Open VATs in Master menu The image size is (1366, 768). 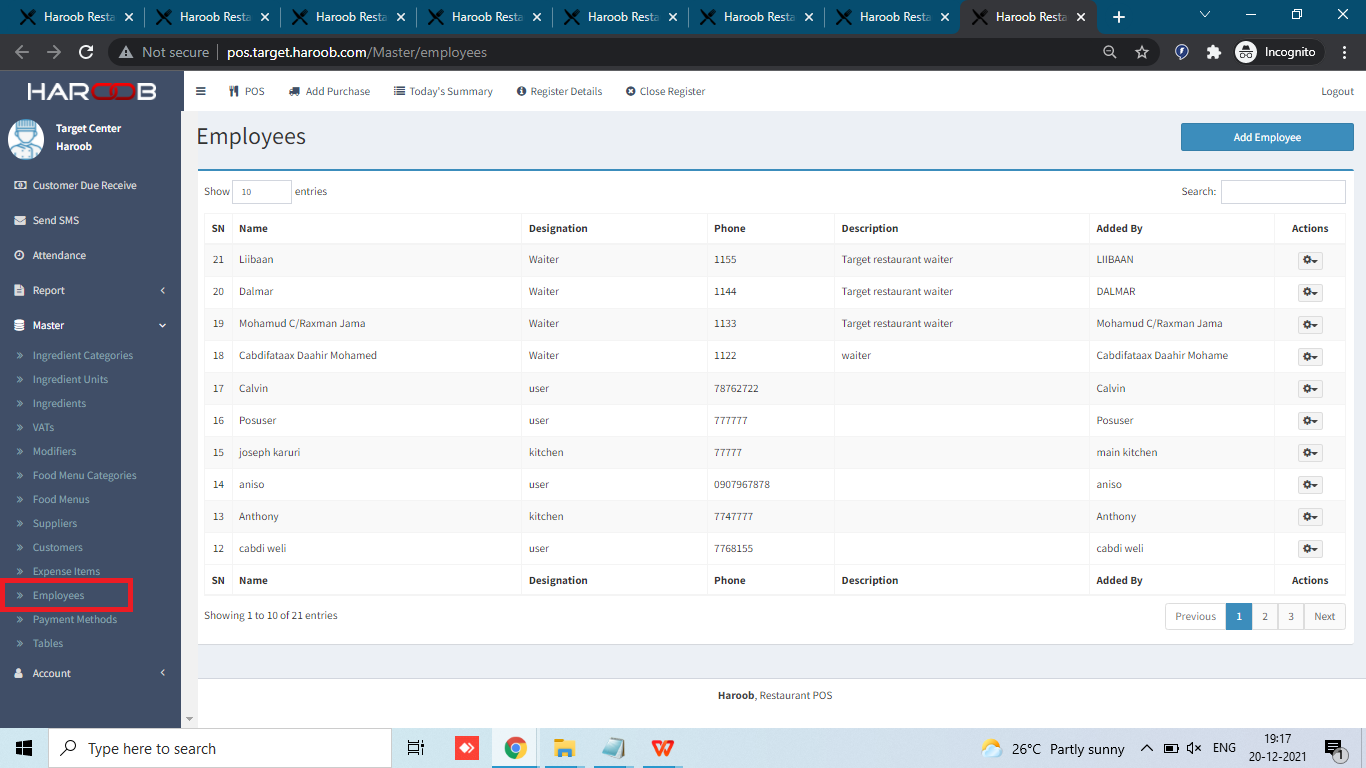coord(43,427)
